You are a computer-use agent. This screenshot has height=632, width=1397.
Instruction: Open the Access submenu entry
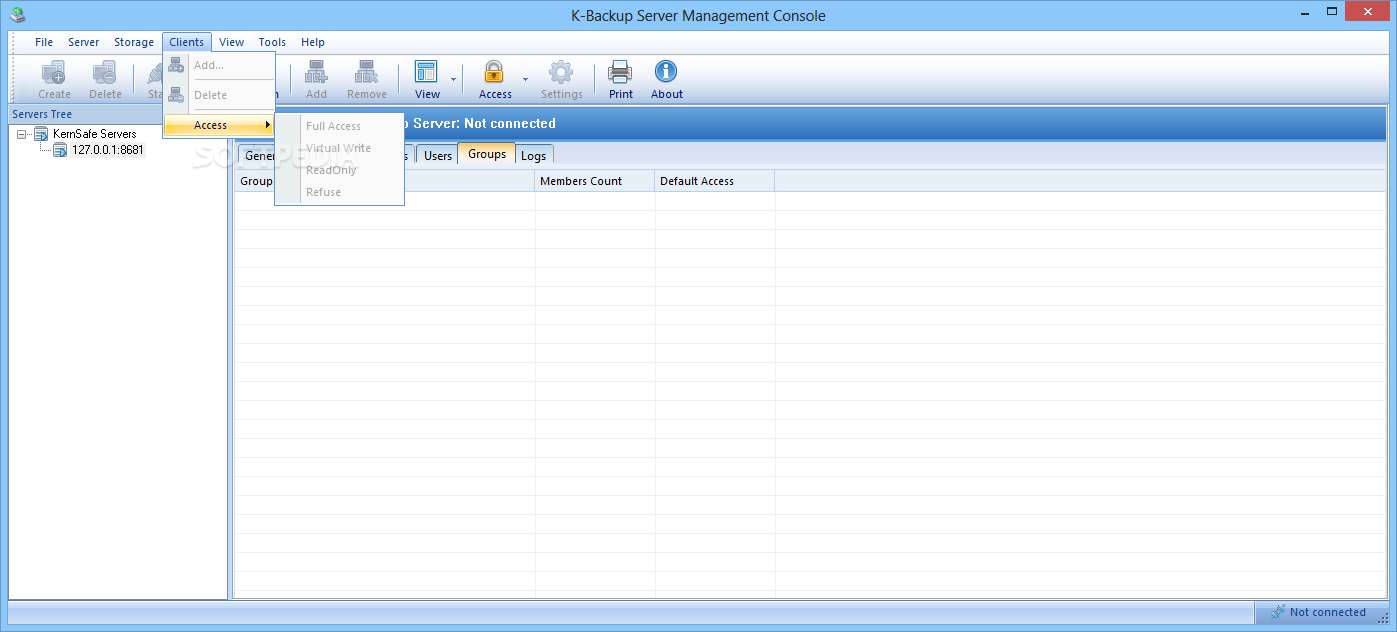coord(219,125)
